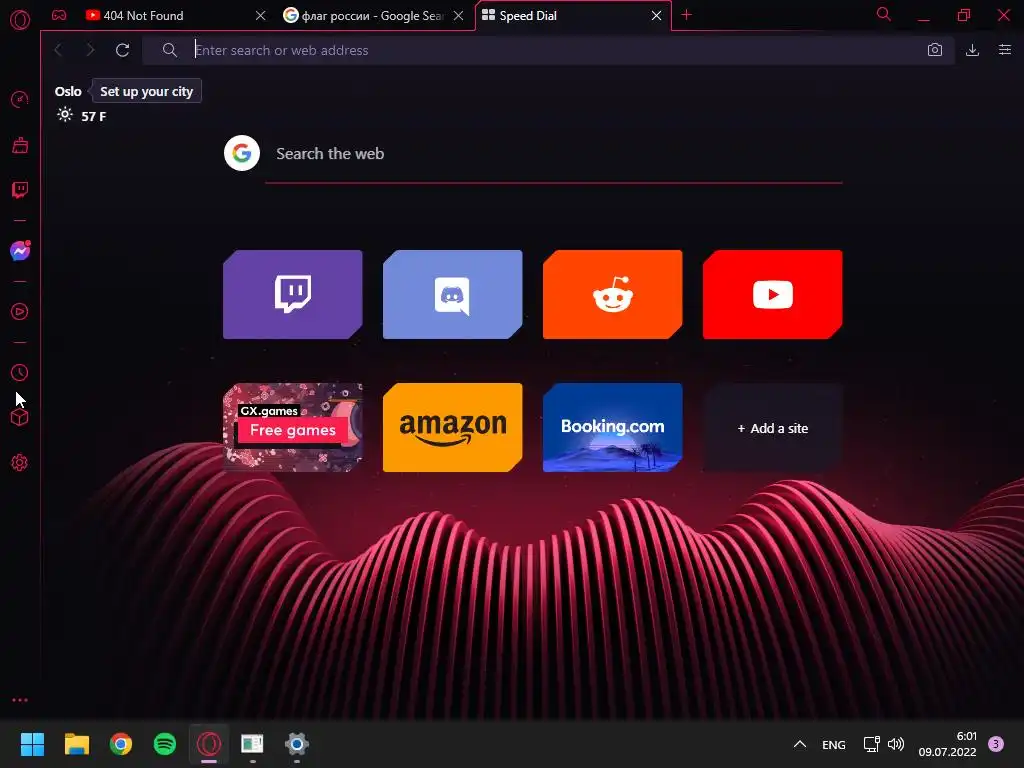
Task: Click the Search the web field
Action: pos(554,154)
